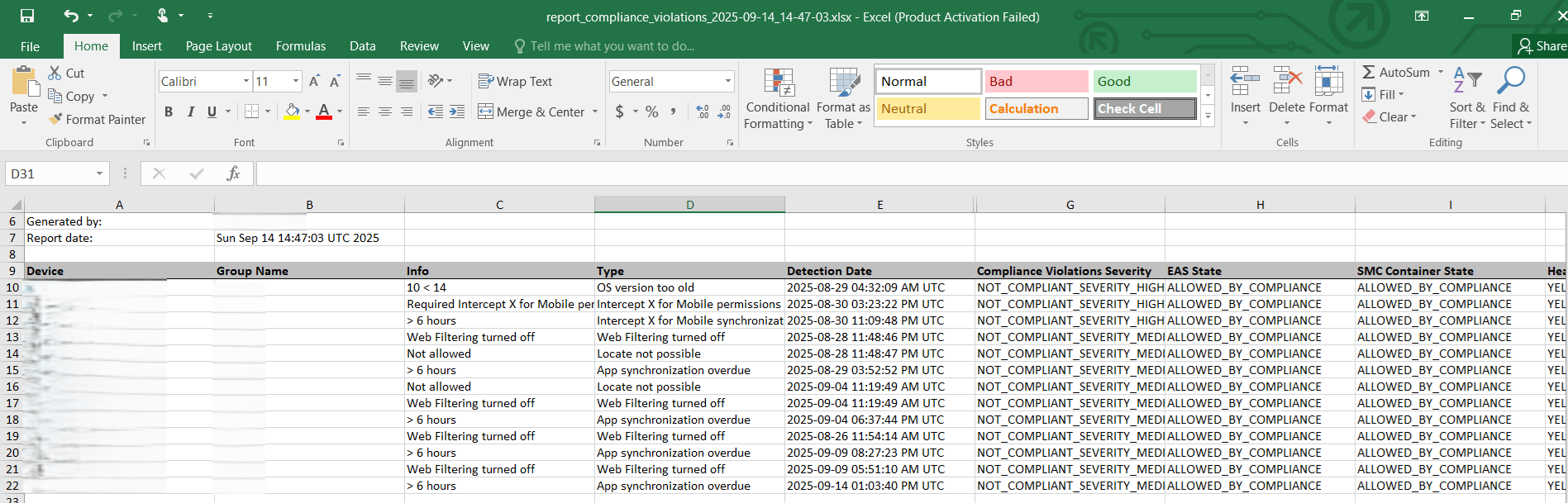Open the Fill options dropdown
Viewport: 1568px width, 503px height.
click(x=1384, y=94)
